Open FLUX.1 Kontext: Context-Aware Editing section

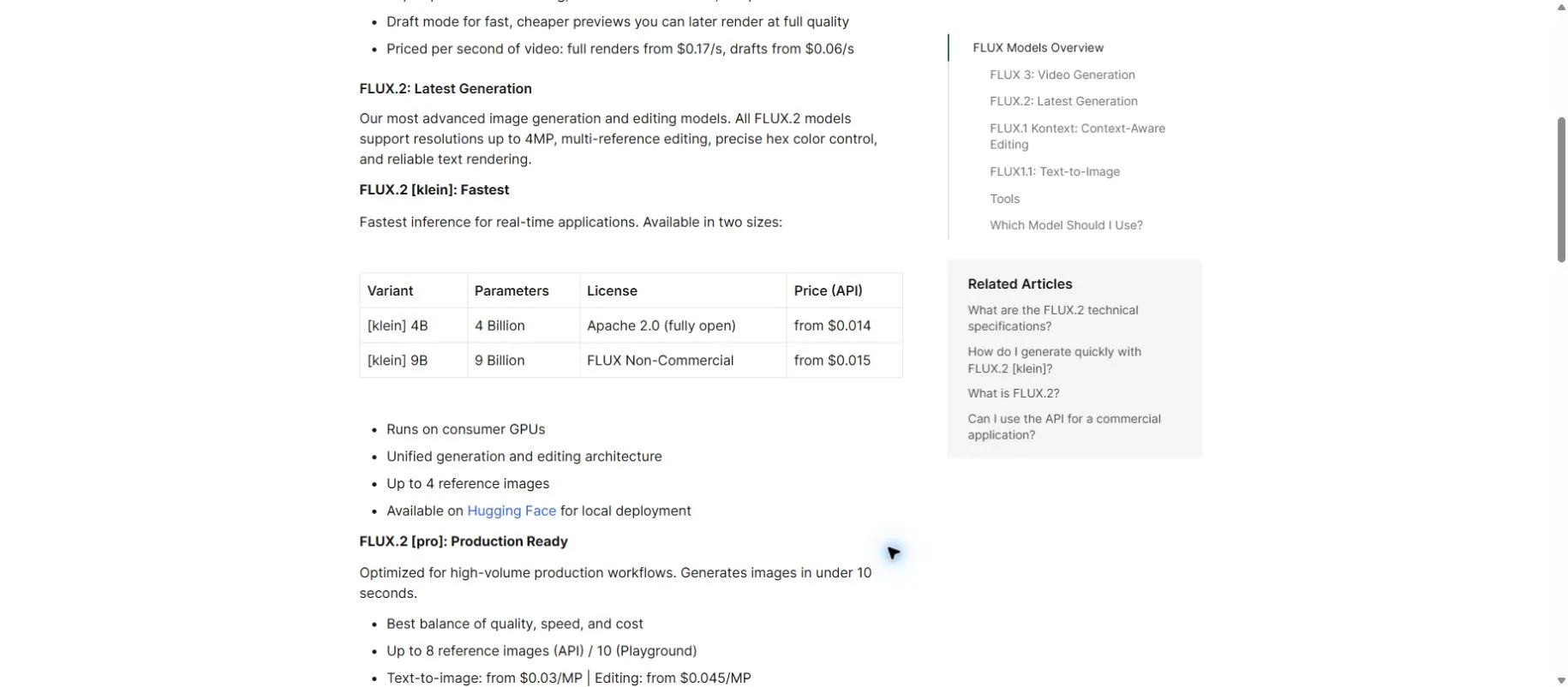[1077, 136]
